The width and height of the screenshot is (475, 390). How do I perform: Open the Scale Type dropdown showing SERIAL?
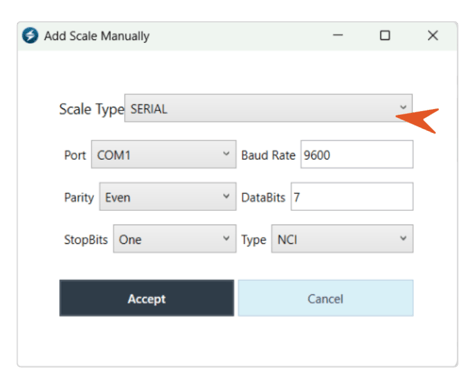point(268,108)
